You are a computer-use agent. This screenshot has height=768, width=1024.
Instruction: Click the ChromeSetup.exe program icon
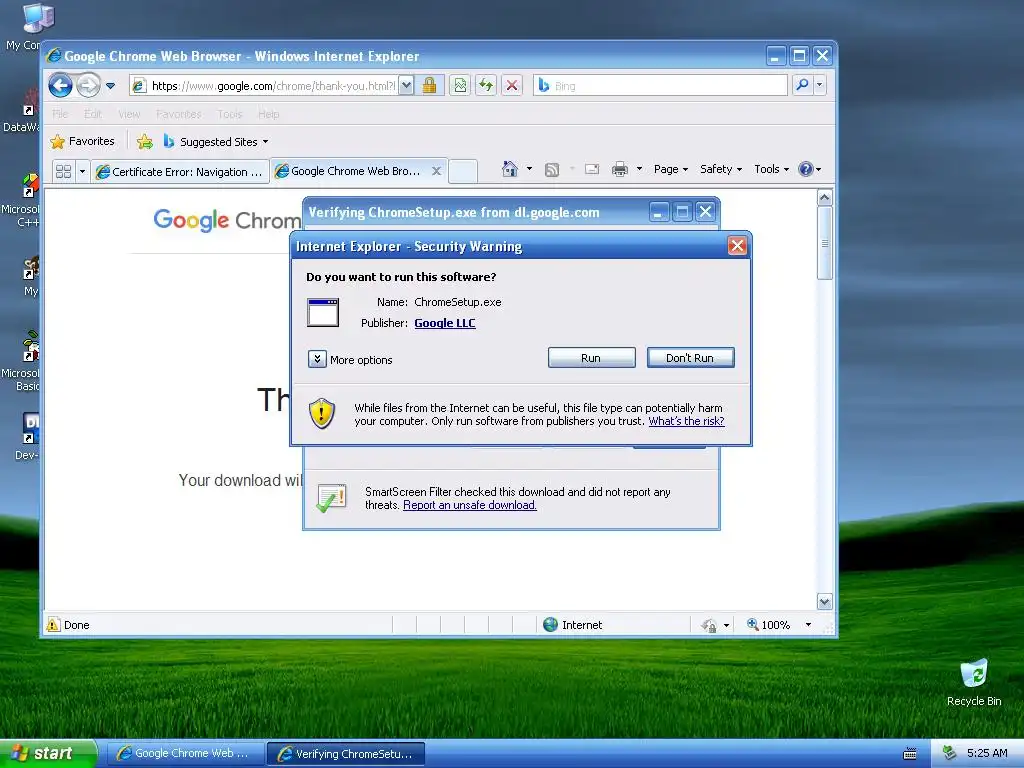[323, 312]
